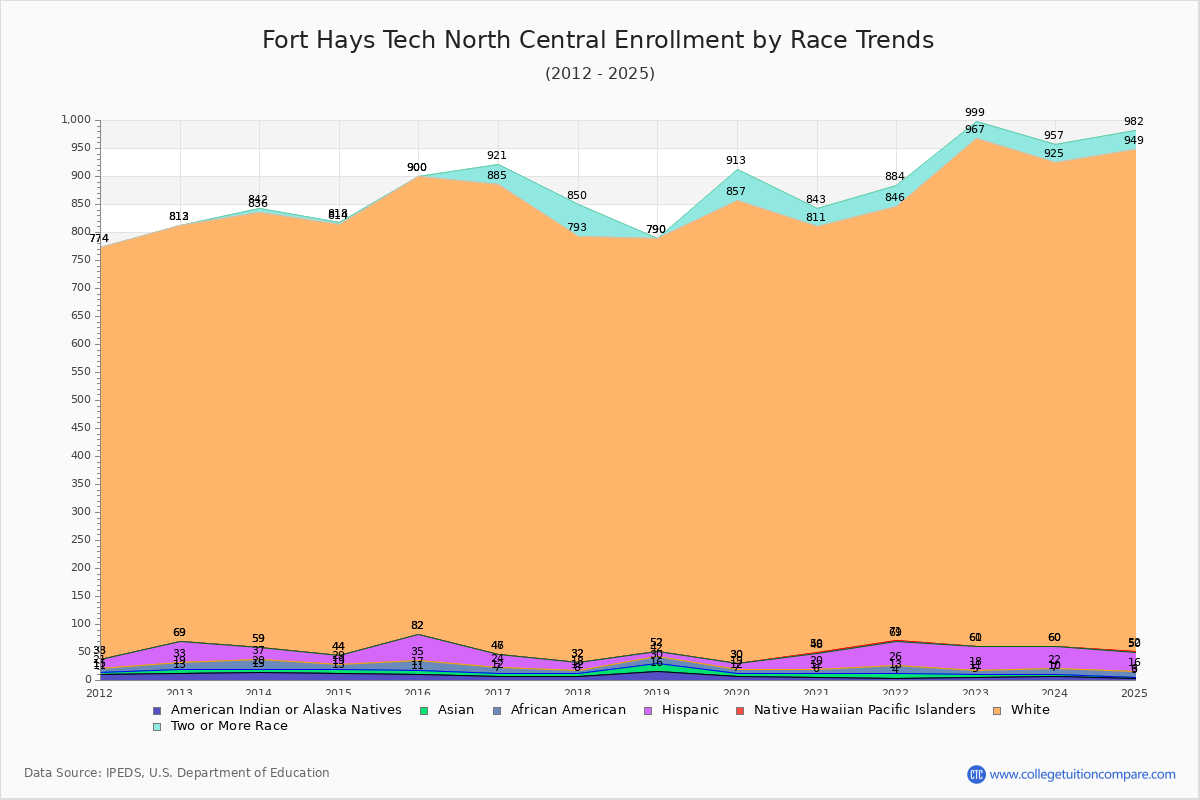Click the 999 peak label at 2023
The height and width of the screenshot is (800, 1200).
coord(975,112)
